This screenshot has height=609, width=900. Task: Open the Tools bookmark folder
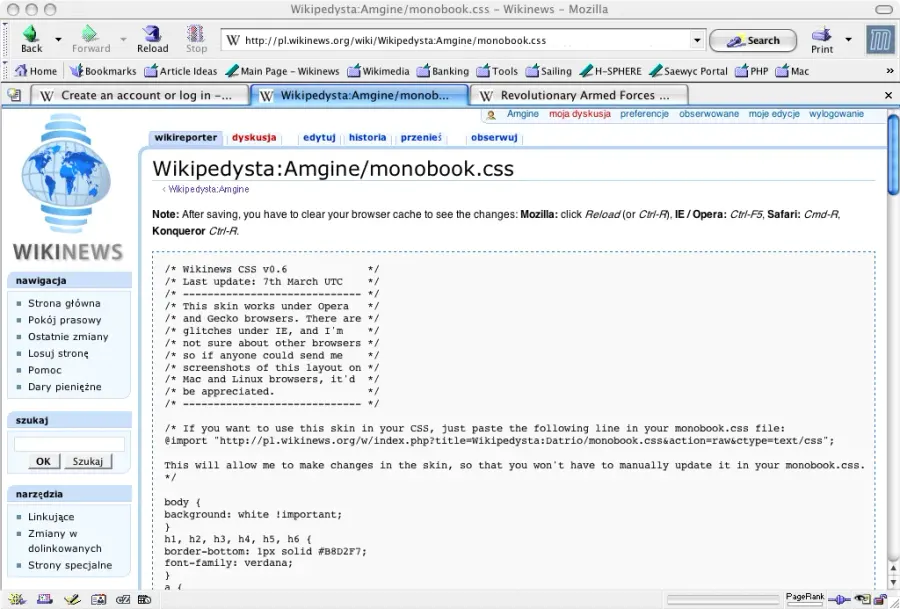[x=497, y=71]
